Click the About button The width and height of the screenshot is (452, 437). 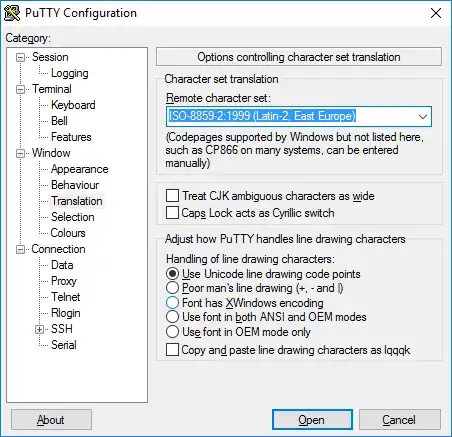[x=51, y=420]
